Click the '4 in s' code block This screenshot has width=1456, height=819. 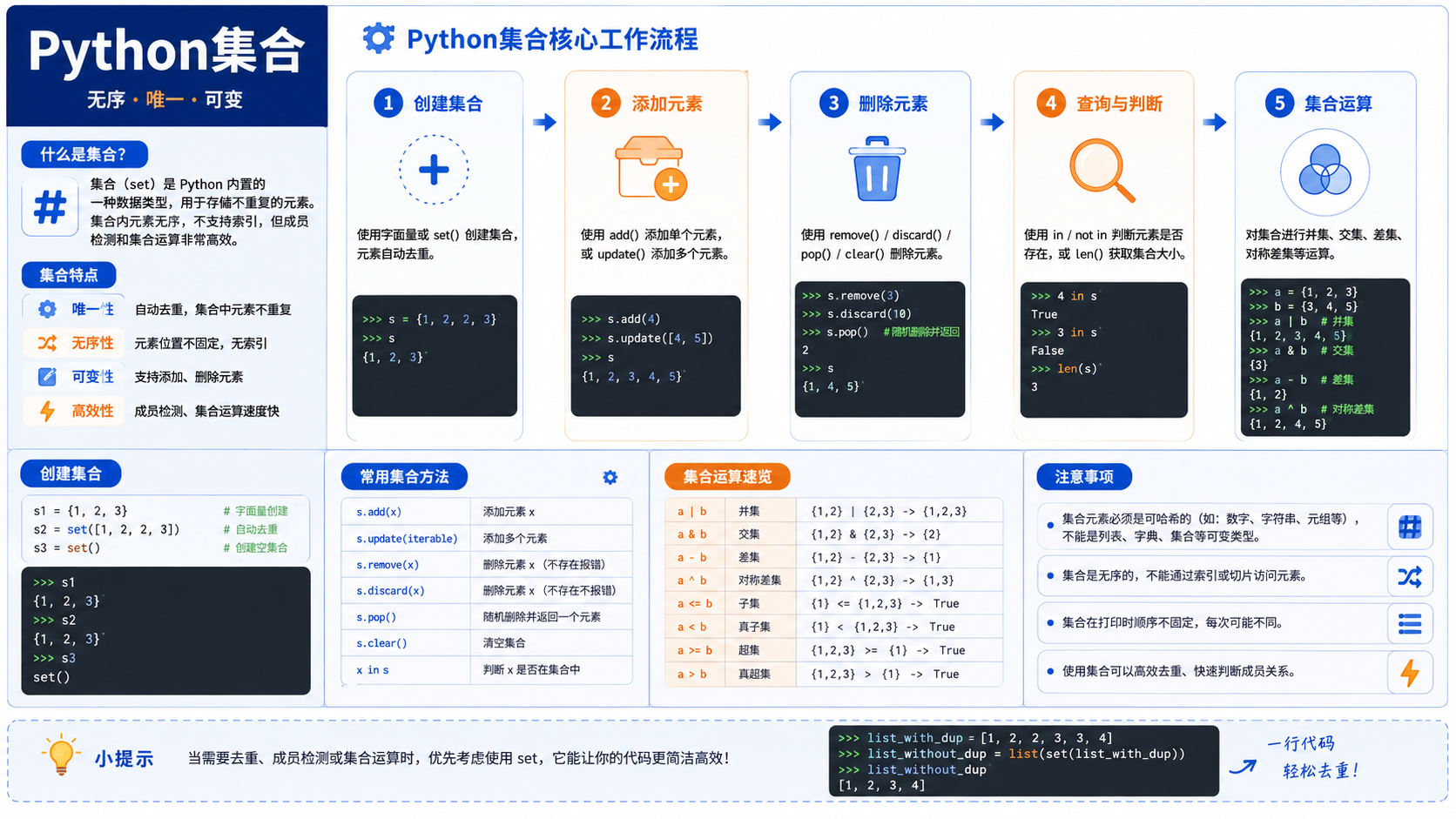[1103, 350]
